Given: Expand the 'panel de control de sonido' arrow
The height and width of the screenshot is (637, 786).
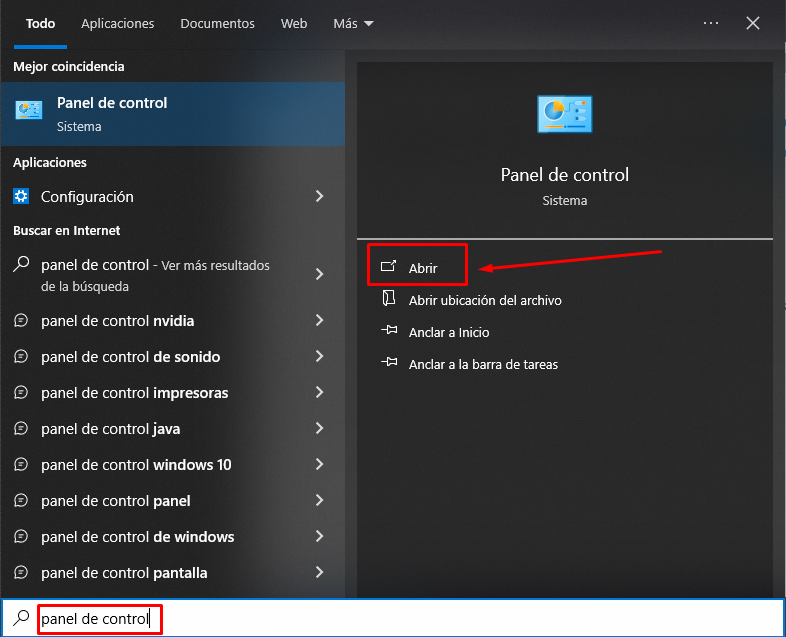Looking at the screenshot, I should click(320, 356).
